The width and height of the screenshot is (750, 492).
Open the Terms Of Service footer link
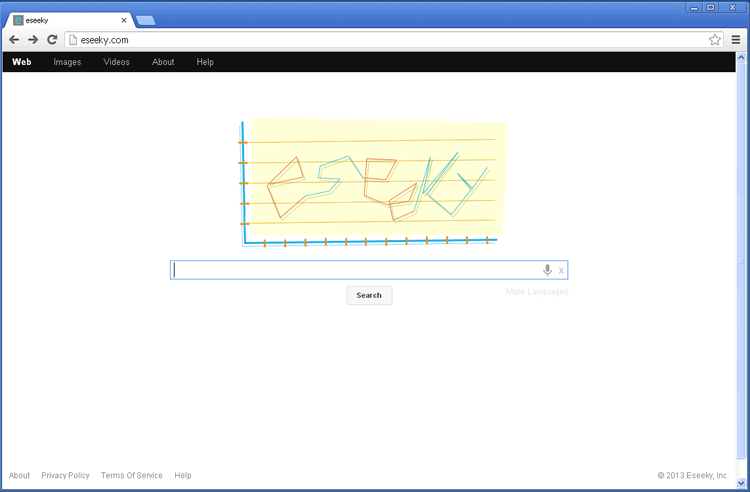pos(131,476)
